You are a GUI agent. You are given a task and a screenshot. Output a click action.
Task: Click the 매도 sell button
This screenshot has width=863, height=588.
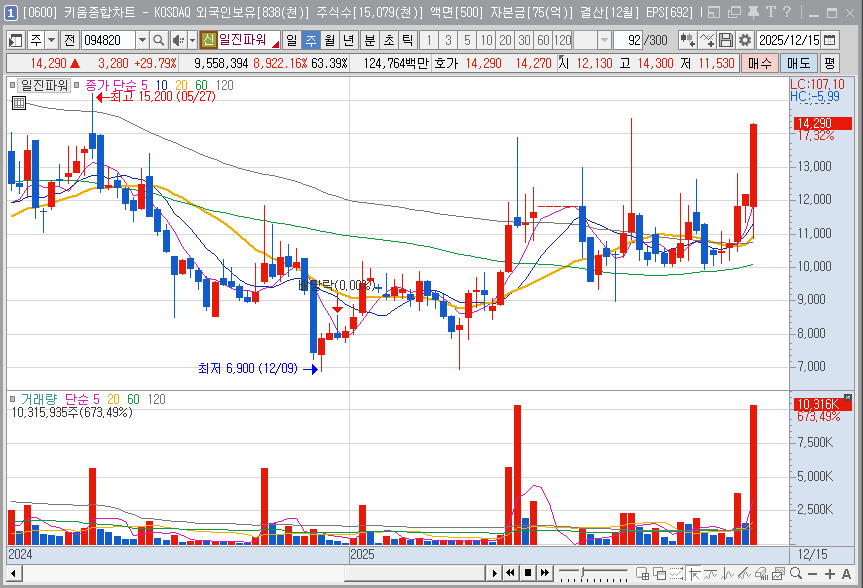799,63
